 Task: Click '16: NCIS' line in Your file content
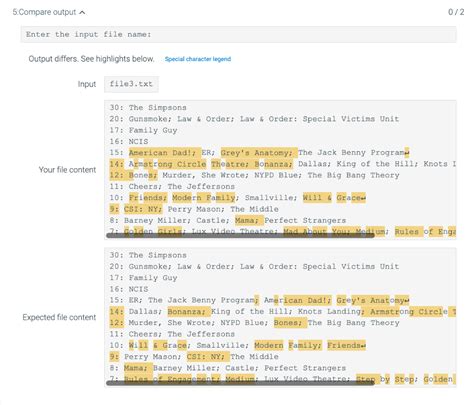[129, 142]
